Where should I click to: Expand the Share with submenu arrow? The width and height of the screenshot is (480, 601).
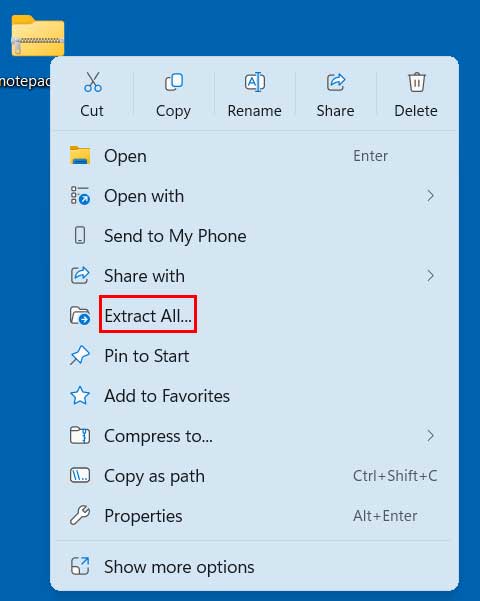point(430,275)
